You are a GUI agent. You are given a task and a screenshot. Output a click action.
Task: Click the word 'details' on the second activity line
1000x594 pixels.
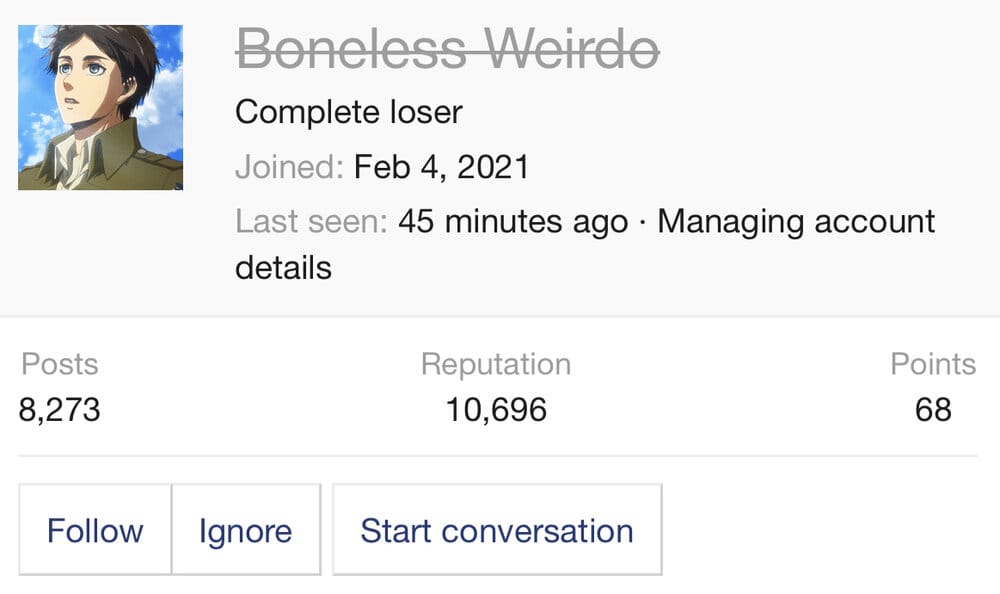(x=283, y=268)
